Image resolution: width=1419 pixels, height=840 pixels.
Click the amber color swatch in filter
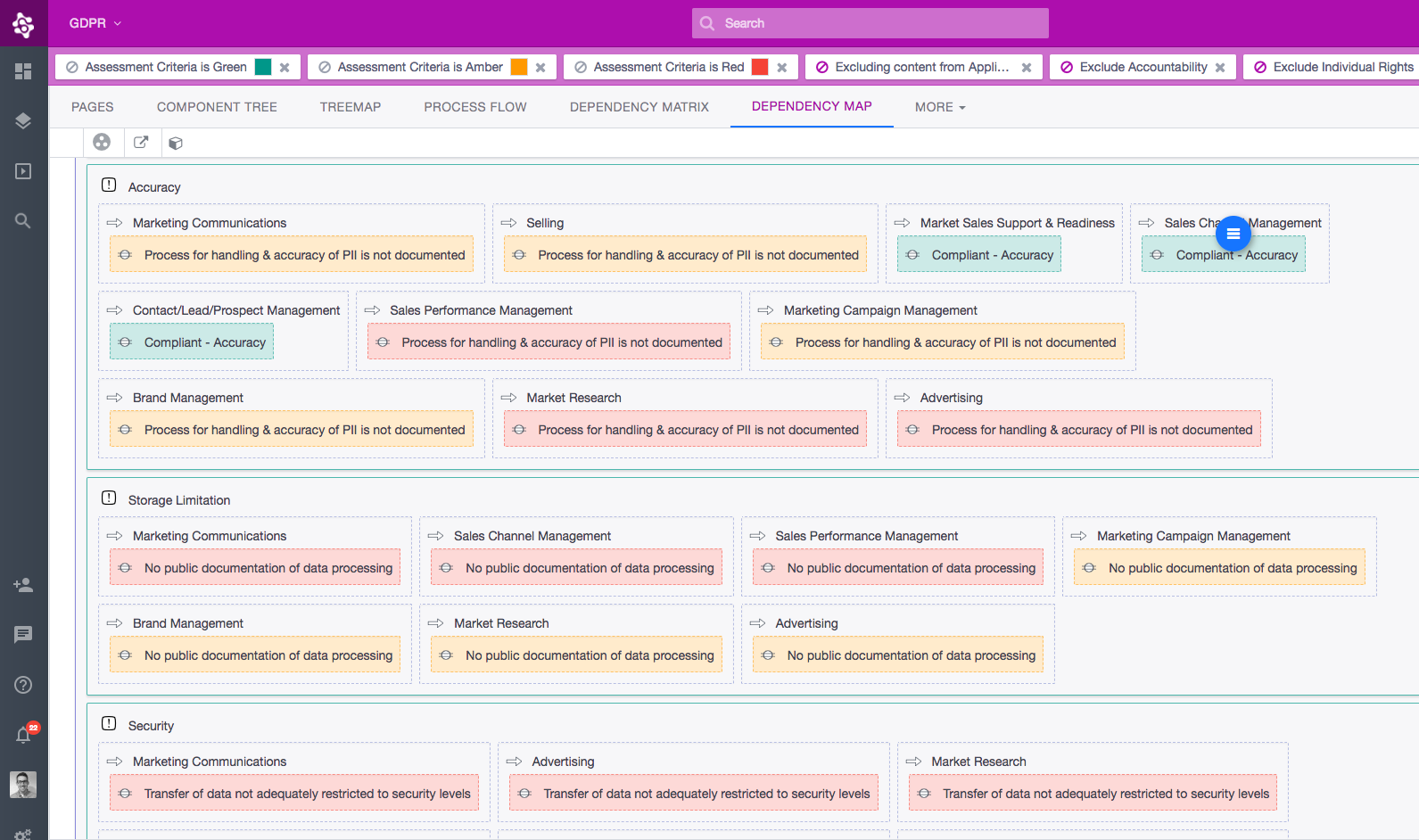pos(519,67)
